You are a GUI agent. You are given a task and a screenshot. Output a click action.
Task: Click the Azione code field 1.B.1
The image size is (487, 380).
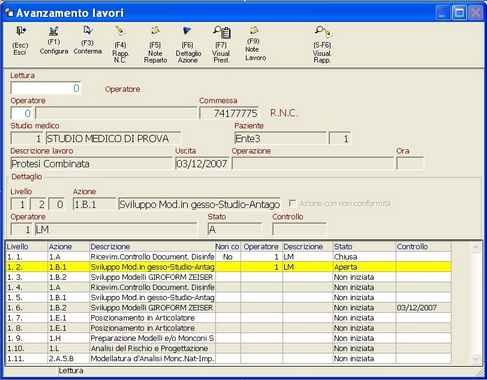click(x=94, y=204)
